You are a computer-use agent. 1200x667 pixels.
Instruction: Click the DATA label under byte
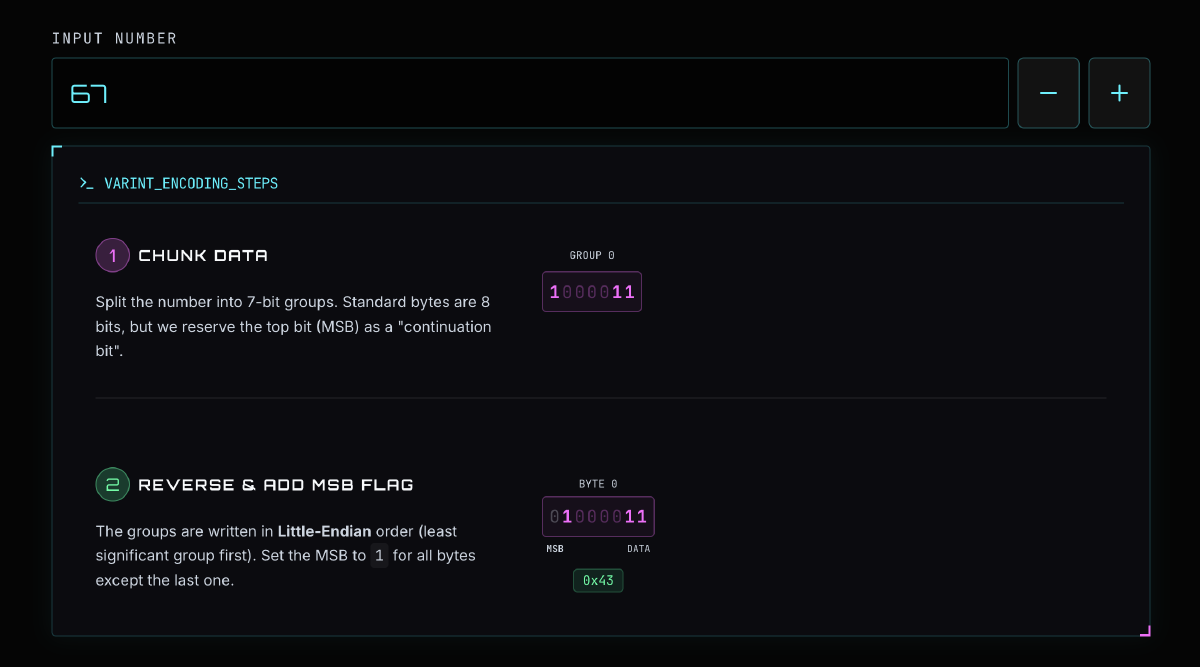click(x=639, y=549)
